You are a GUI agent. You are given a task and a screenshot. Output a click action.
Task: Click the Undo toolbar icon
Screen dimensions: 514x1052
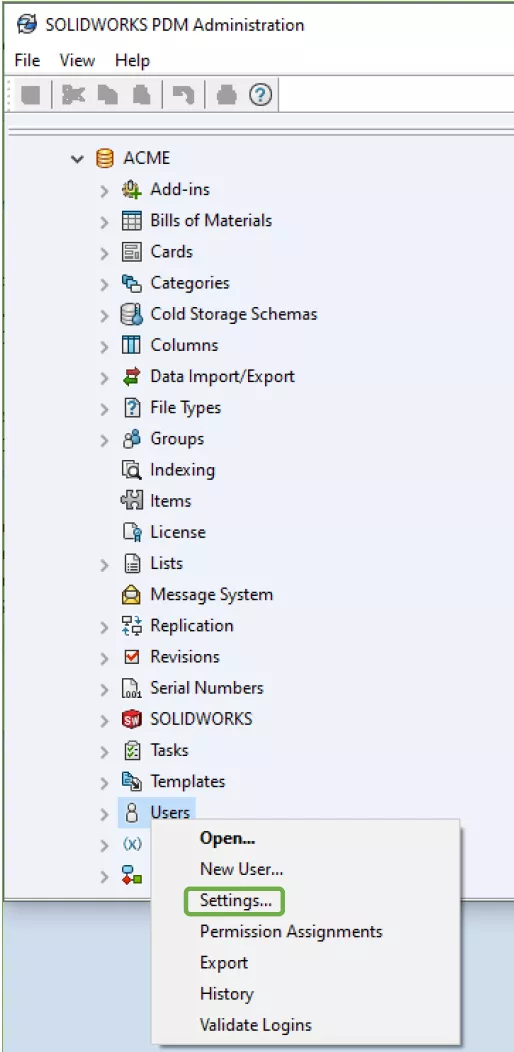[x=183, y=95]
